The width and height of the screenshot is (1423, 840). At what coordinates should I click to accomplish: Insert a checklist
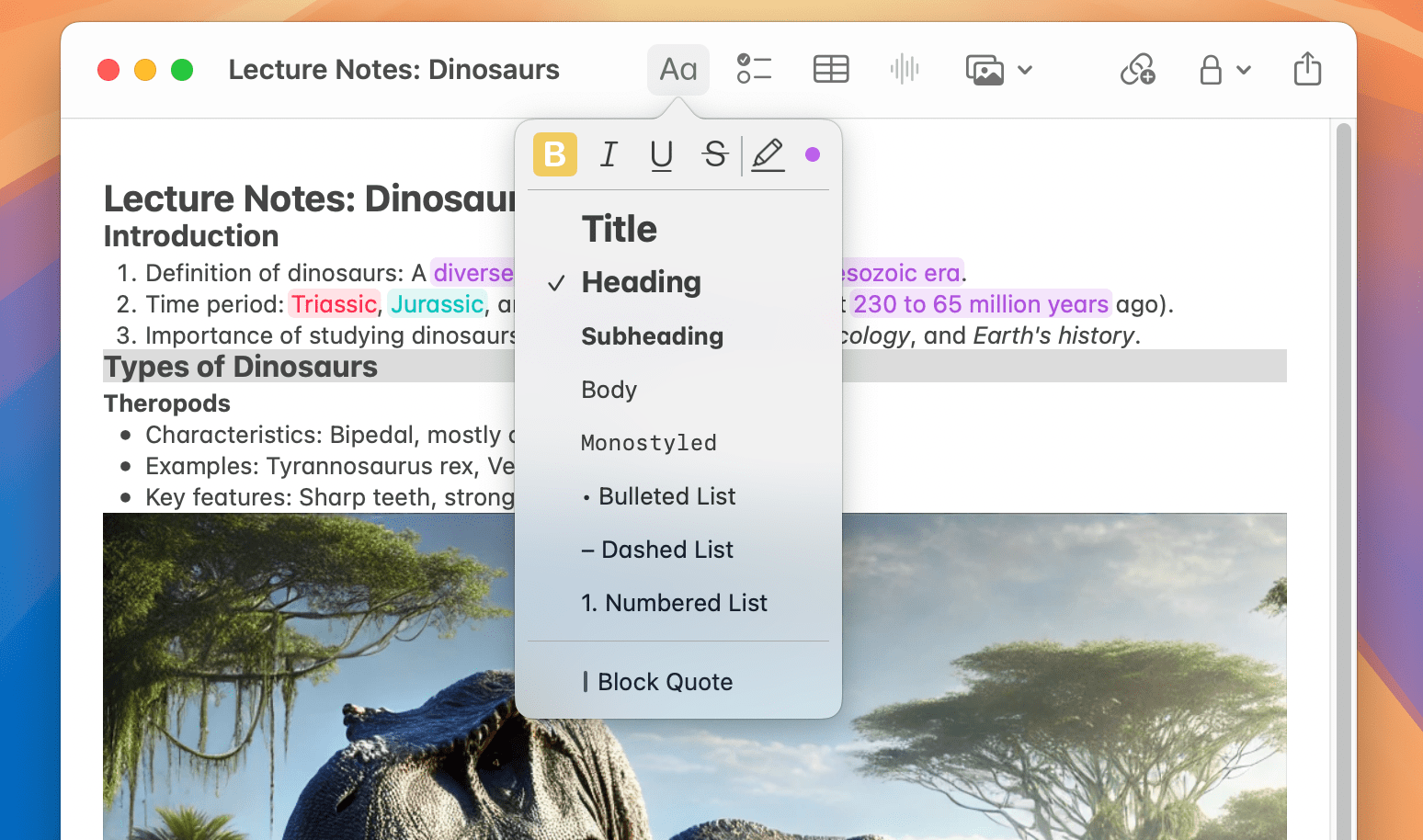(x=754, y=69)
